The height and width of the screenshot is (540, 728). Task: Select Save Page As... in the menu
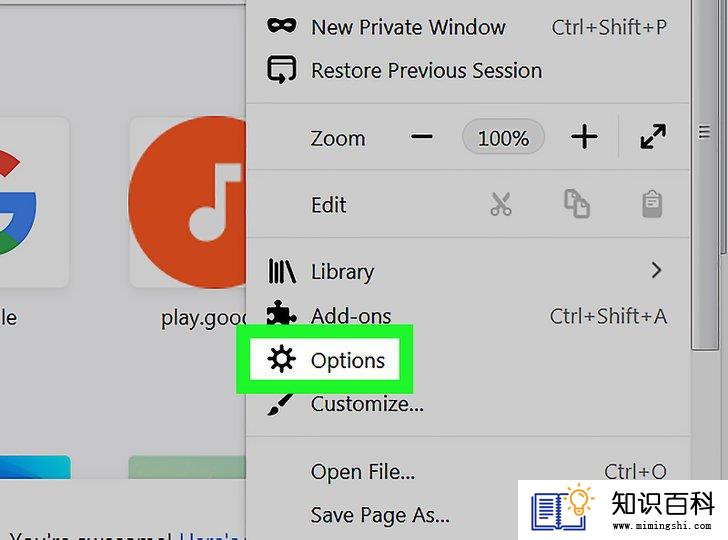coord(380,515)
